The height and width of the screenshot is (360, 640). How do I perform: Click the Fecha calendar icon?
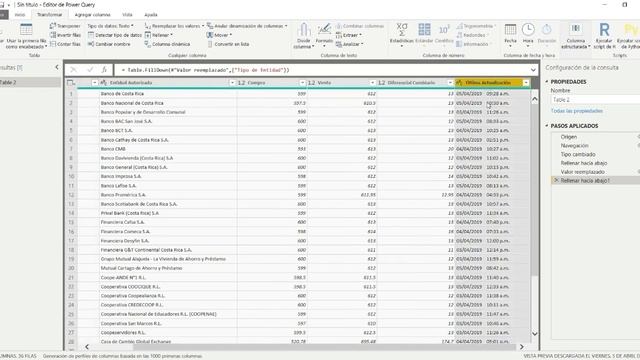click(x=510, y=30)
